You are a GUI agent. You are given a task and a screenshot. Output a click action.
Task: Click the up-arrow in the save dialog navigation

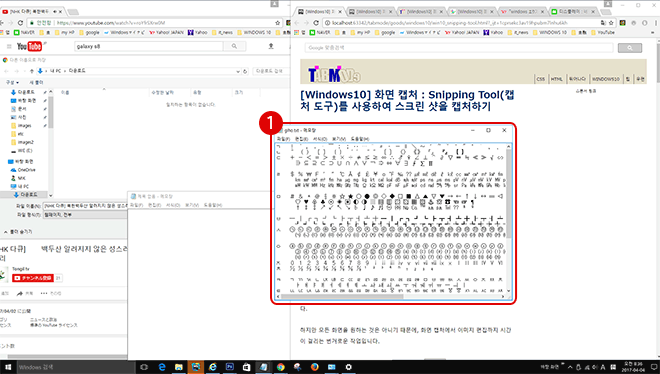tap(32, 71)
